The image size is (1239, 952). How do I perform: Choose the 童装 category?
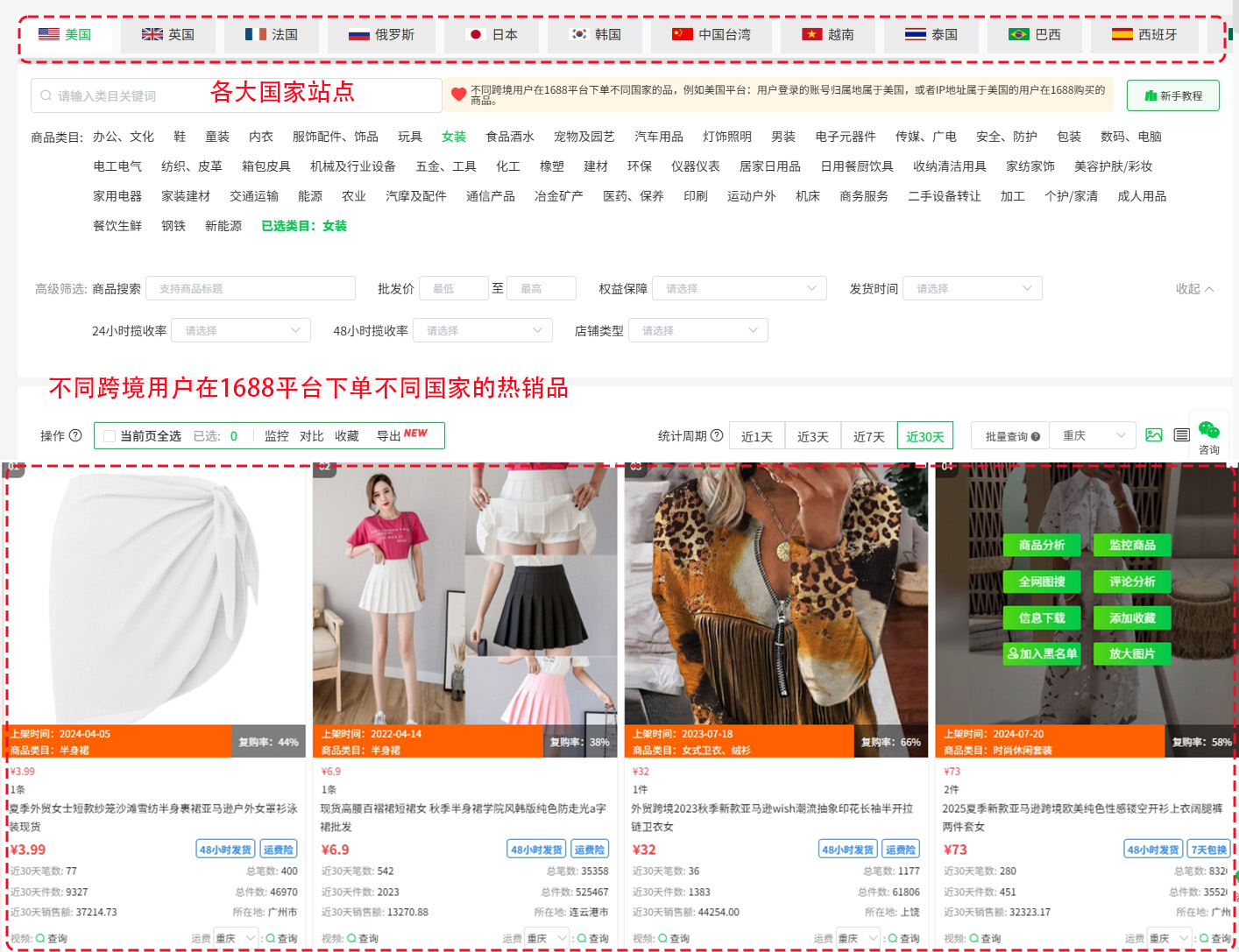click(x=217, y=137)
